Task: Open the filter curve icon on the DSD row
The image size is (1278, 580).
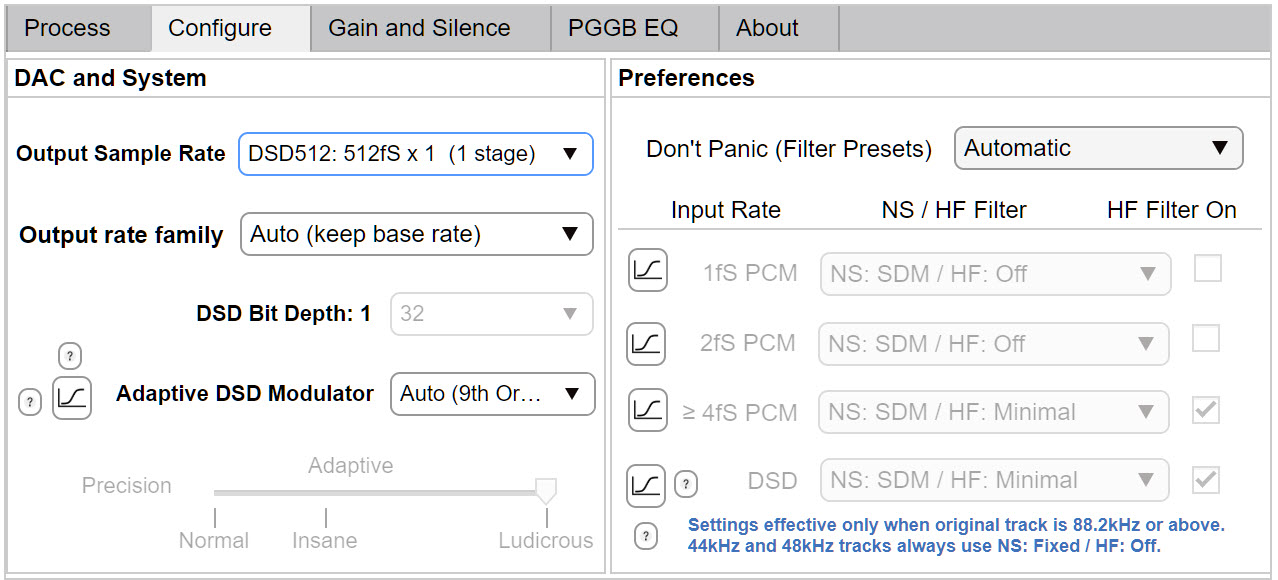Action: tap(647, 479)
